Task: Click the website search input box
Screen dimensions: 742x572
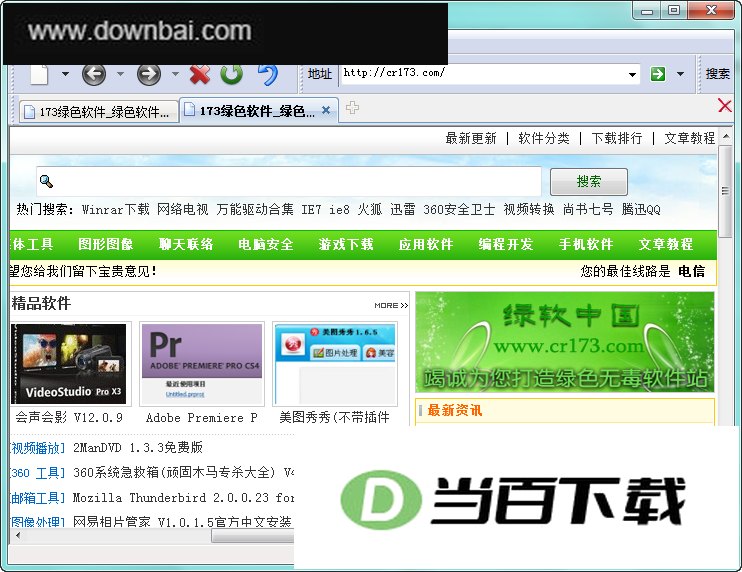Action: [289, 181]
